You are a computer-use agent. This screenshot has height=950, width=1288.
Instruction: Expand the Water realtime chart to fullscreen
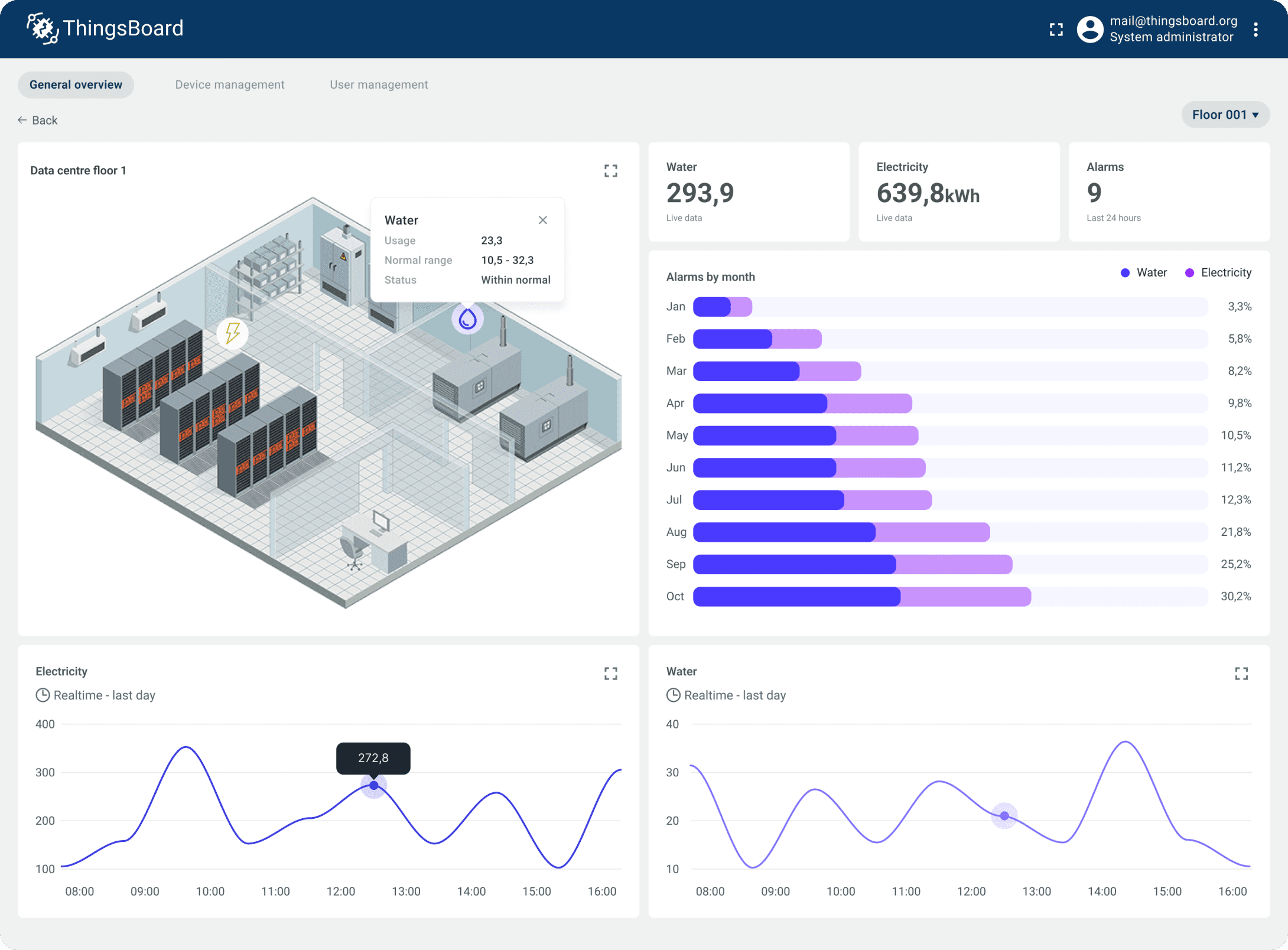click(1241, 674)
